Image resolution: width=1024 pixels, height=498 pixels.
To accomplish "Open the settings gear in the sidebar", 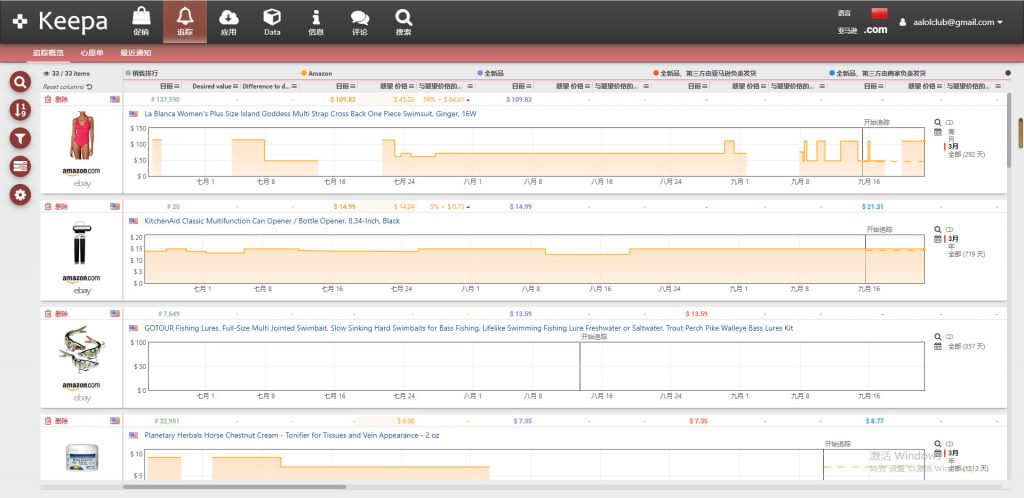I will click(x=18, y=194).
